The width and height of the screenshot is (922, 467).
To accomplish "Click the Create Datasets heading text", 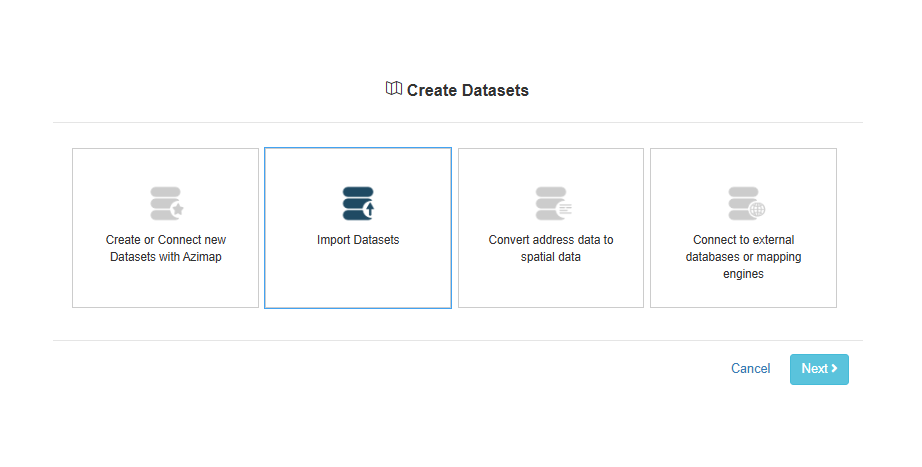I will pos(468,90).
